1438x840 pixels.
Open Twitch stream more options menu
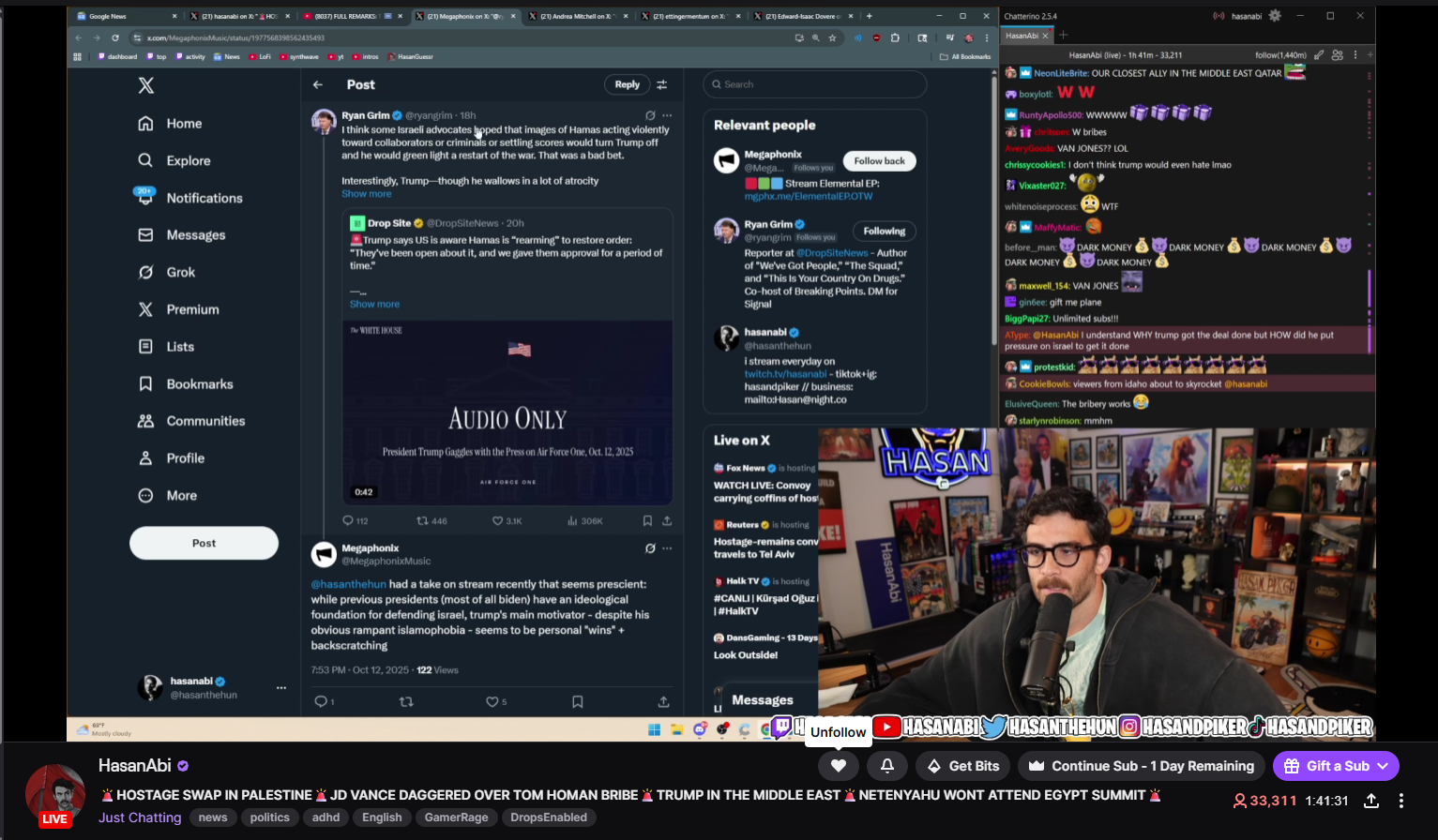[1401, 801]
